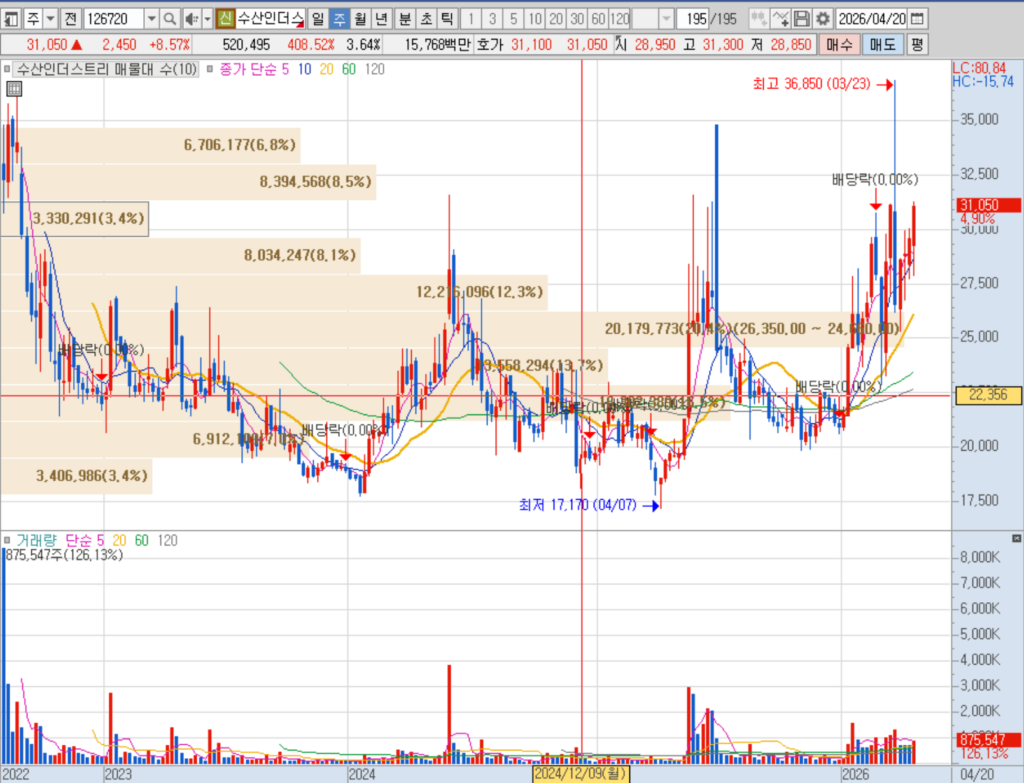Select the monthly 월 chart period
1024x783 pixels.
tap(360, 18)
